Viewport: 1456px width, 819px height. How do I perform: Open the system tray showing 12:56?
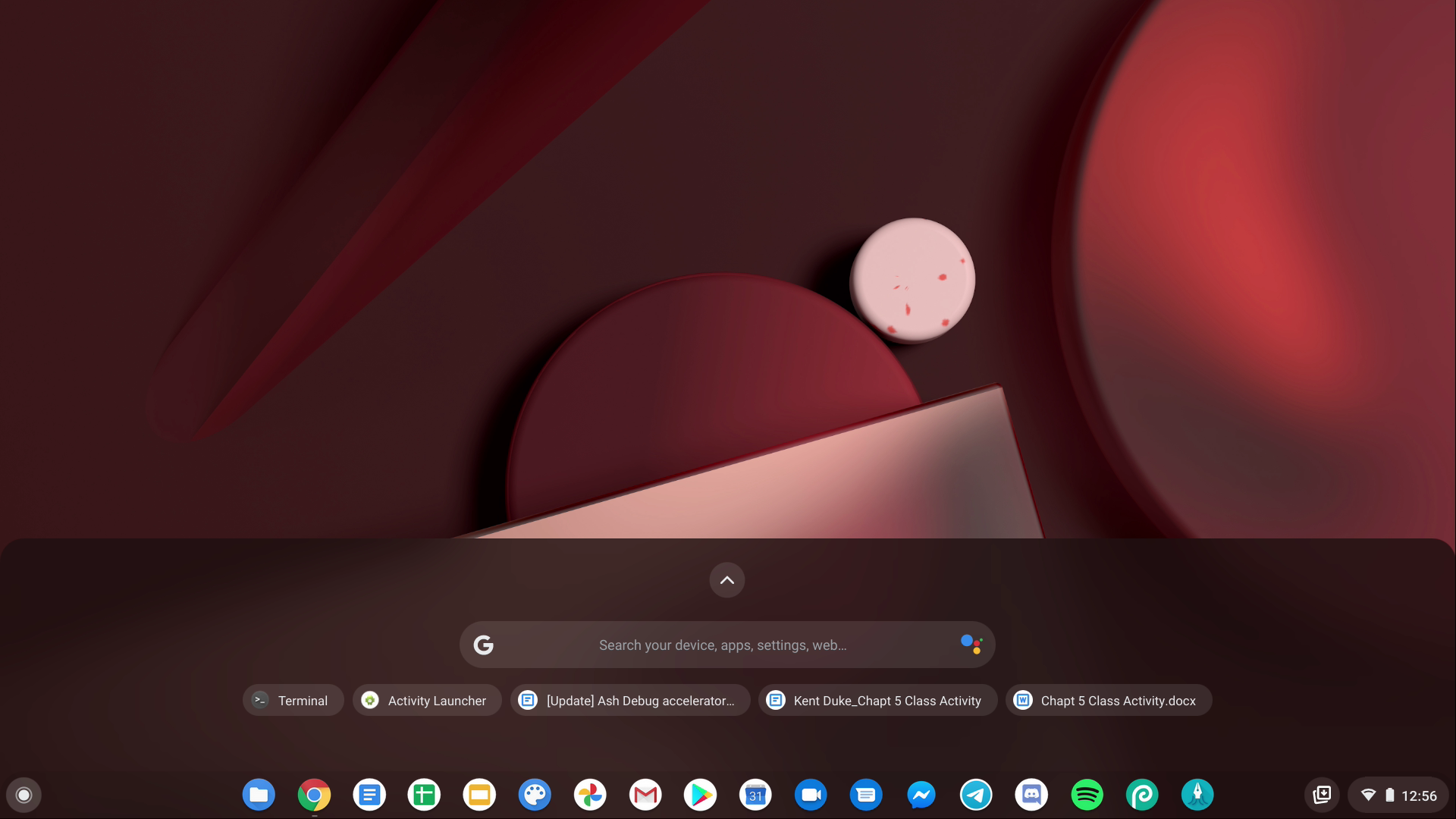(x=1398, y=795)
